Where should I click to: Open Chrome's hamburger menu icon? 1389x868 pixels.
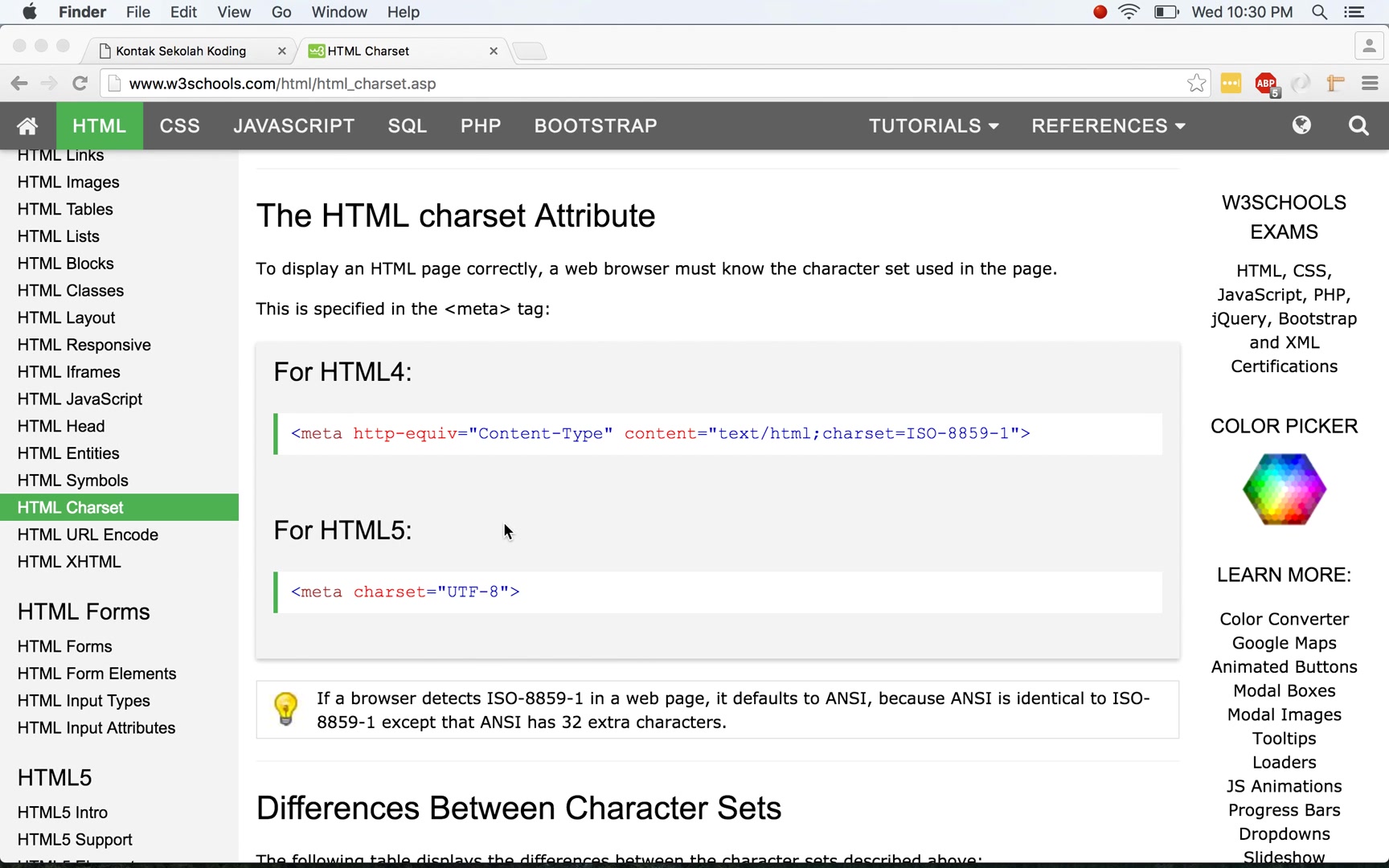point(1370,83)
